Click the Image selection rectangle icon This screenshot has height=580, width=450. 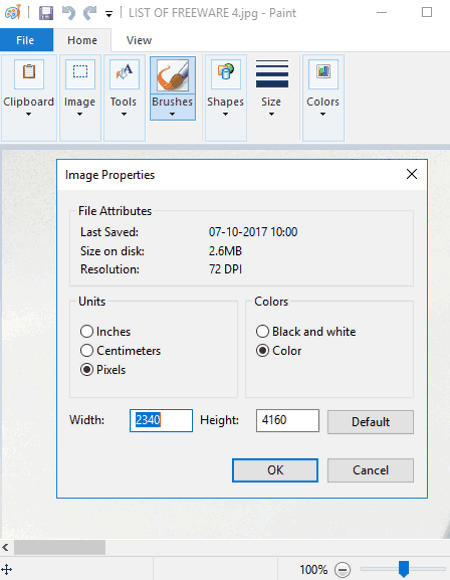tap(80, 74)
